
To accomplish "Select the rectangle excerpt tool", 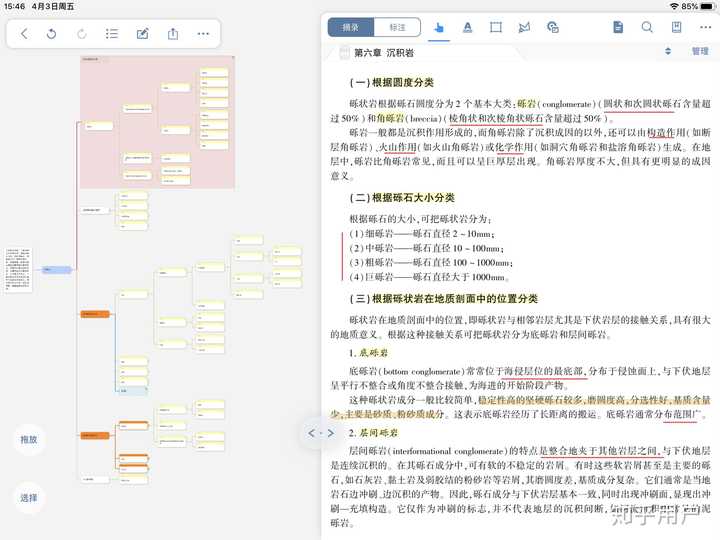I will tap(496, 28).
